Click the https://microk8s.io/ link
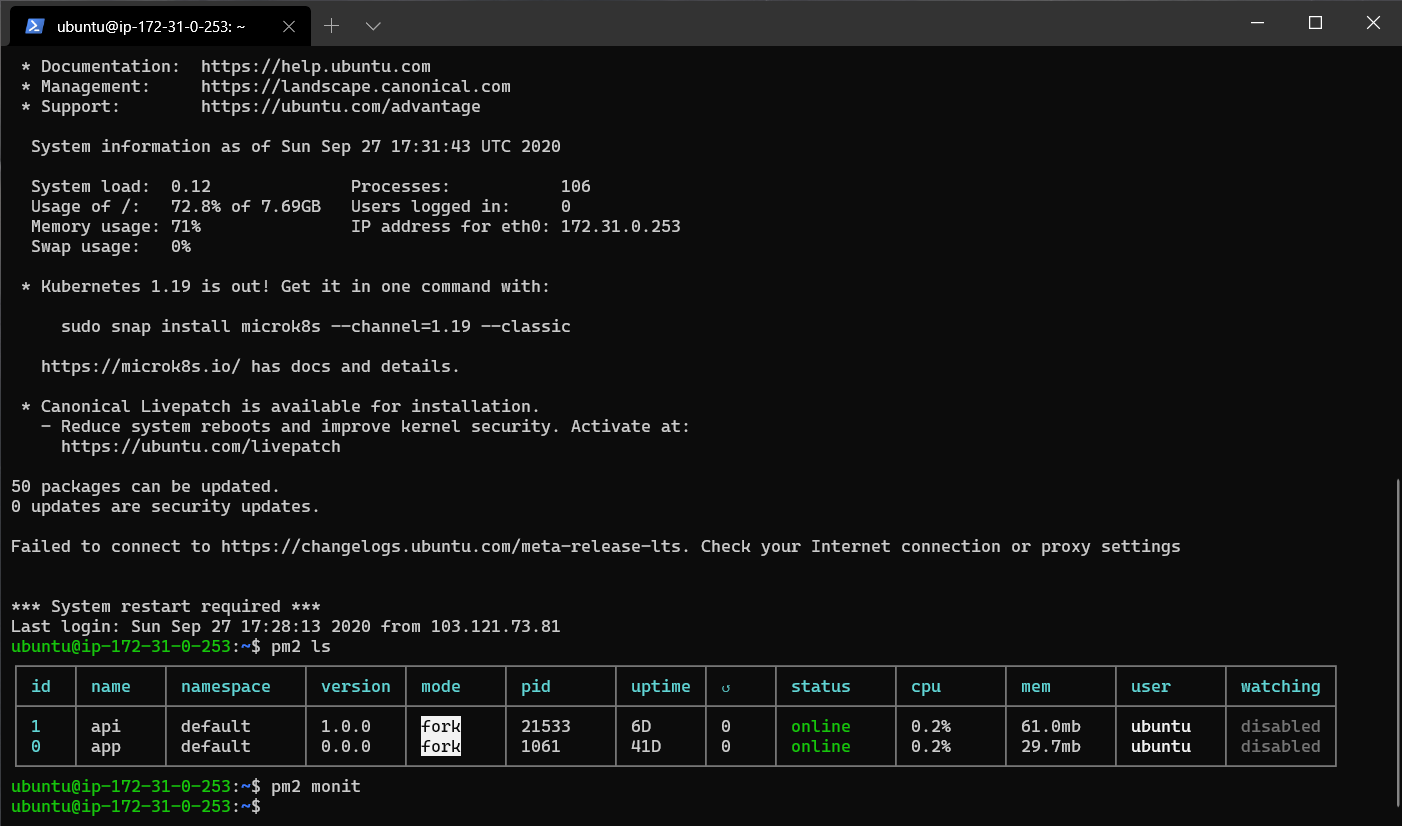 point(141,367)
